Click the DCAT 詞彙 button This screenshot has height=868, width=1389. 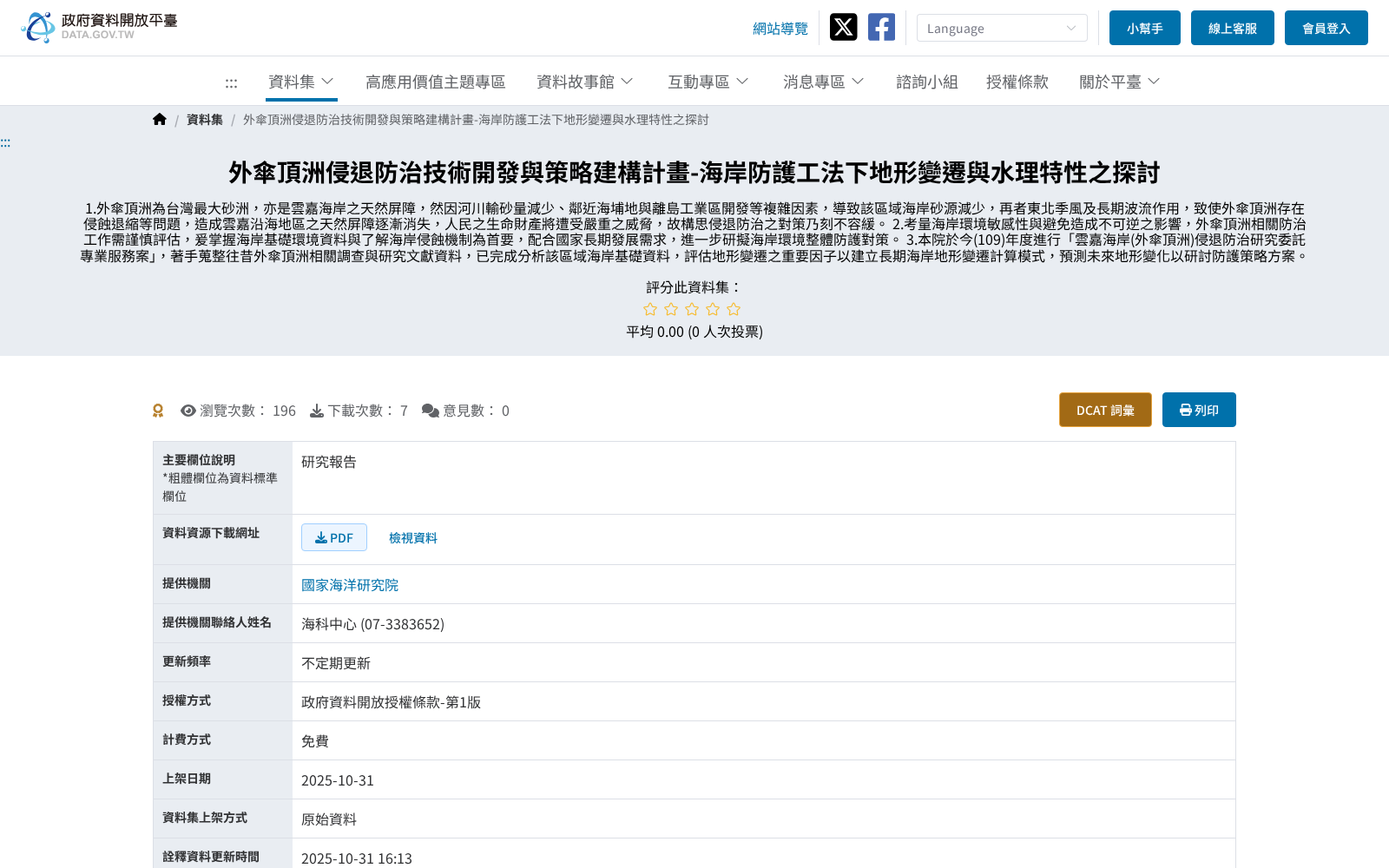[1105, 410]
